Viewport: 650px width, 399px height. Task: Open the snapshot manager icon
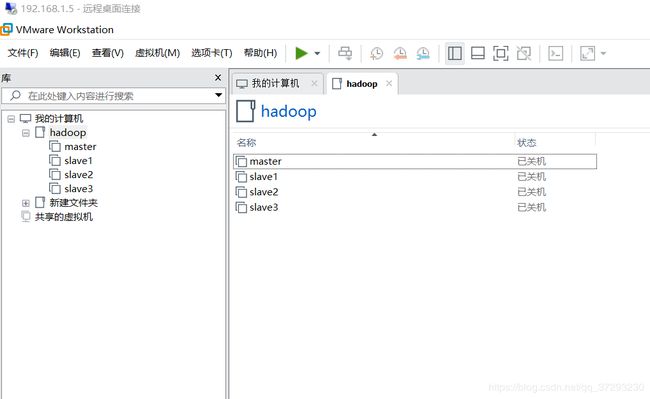pyautogui.click(x=423, y=53)
